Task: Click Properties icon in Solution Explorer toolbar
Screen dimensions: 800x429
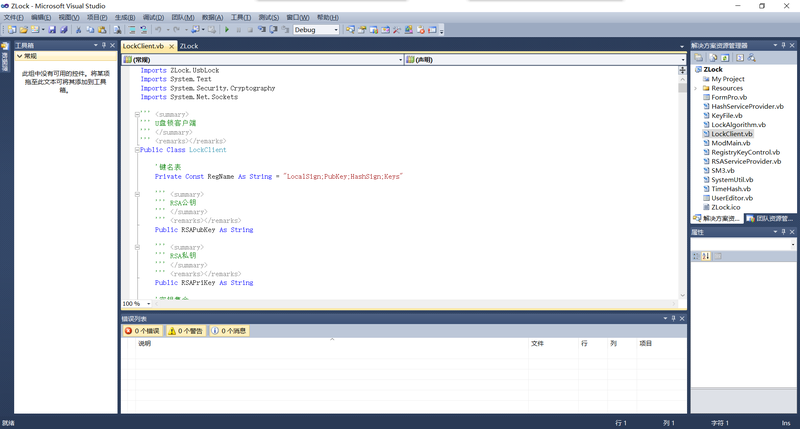Action: [x=699, y=58]
